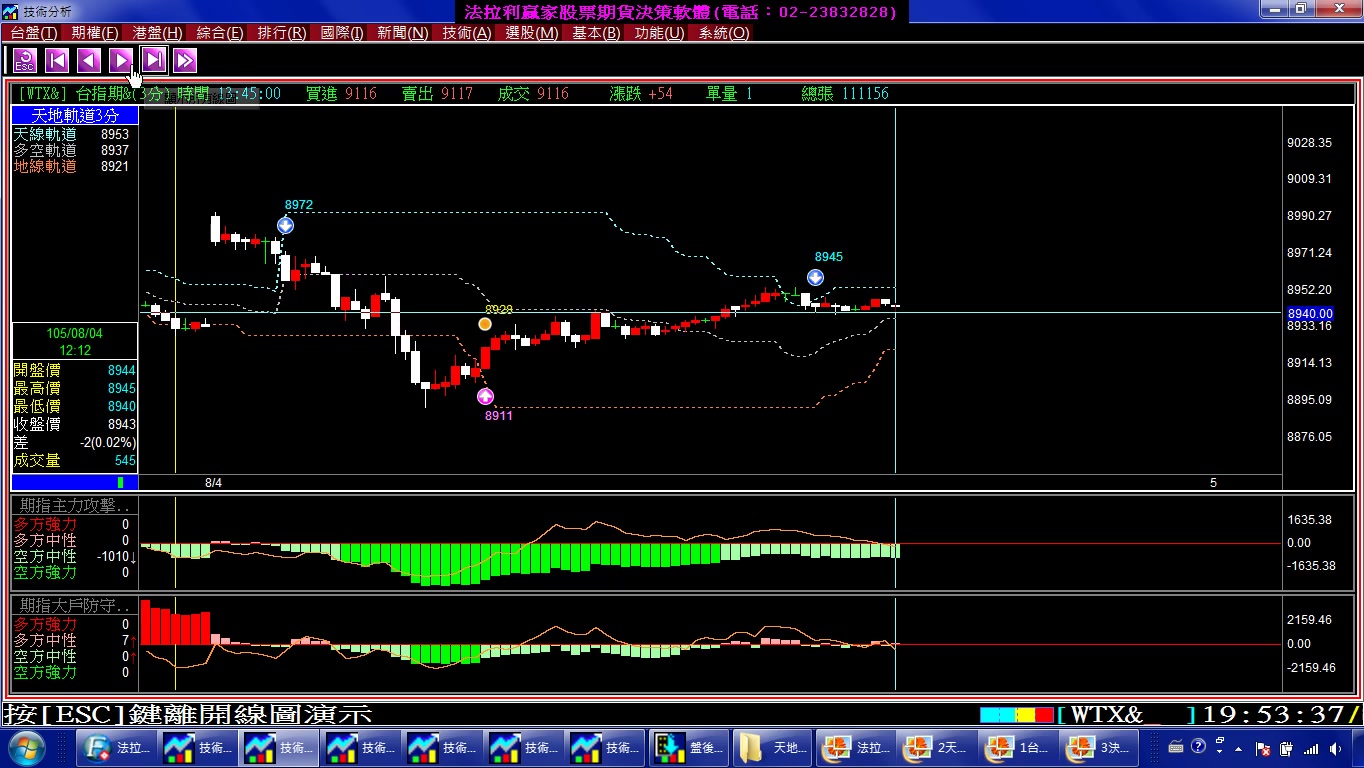The height and width of the screenshot is (768, 1364).
Task: Step forward one bar with right arrow
Action: [121, 61]
